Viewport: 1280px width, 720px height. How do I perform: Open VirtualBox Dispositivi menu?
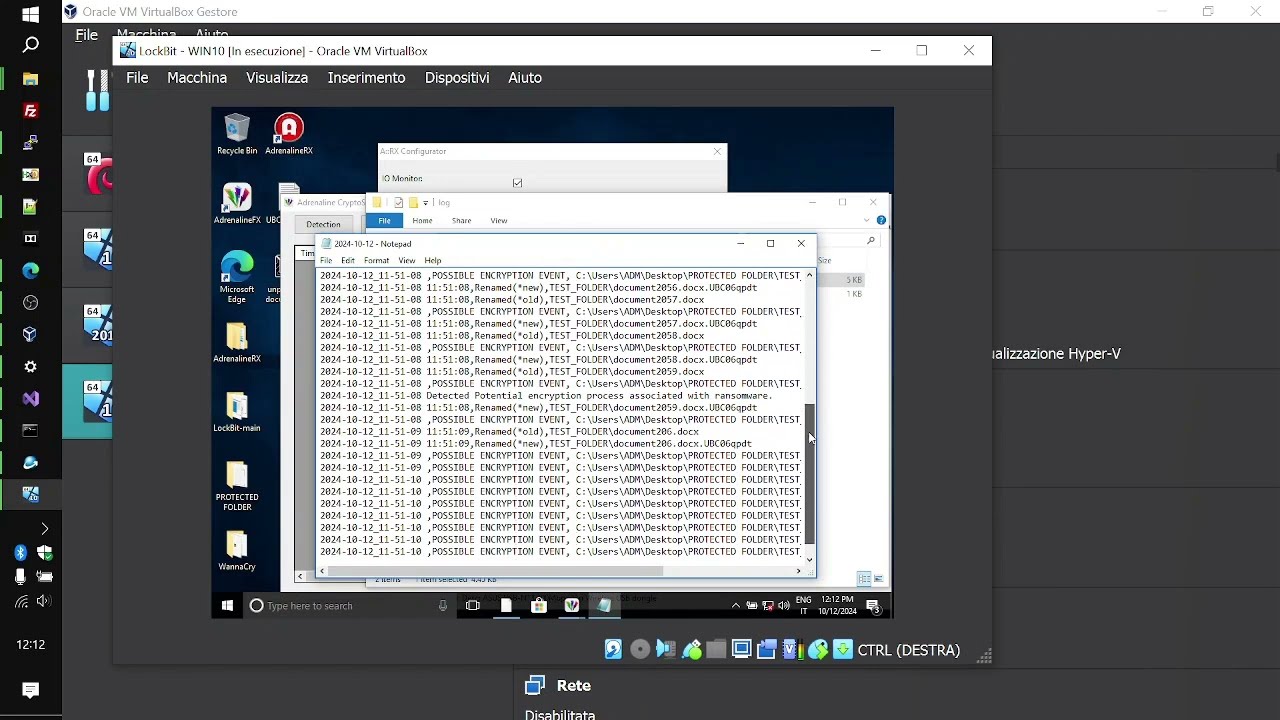click(x=457, y=77)
